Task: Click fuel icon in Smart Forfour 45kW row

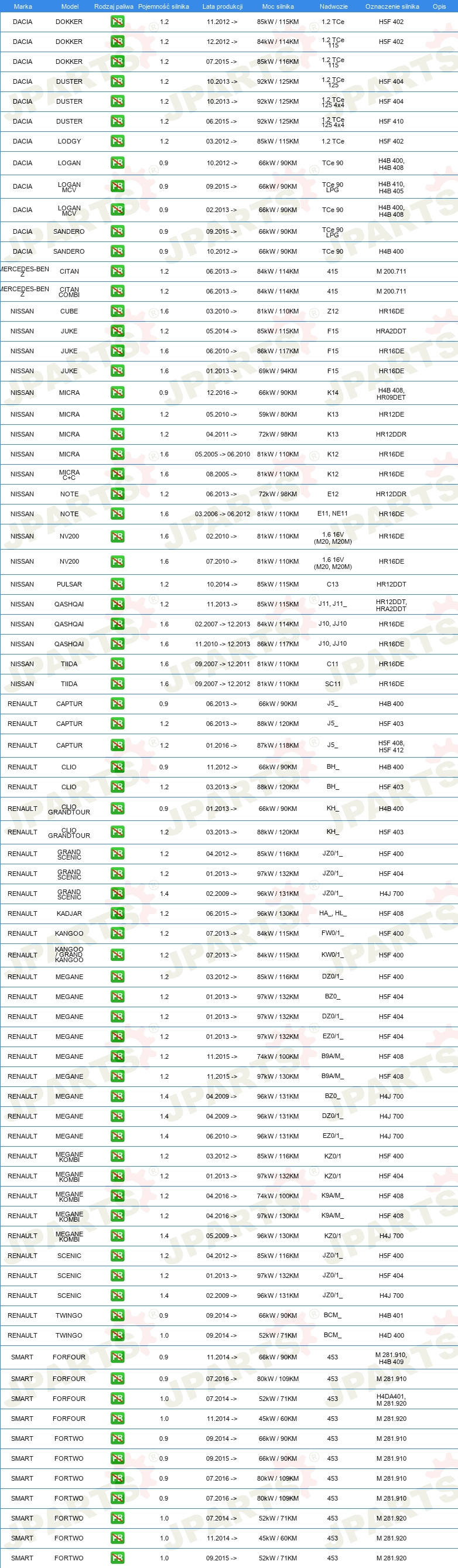Action: (x=117, y=1418)
